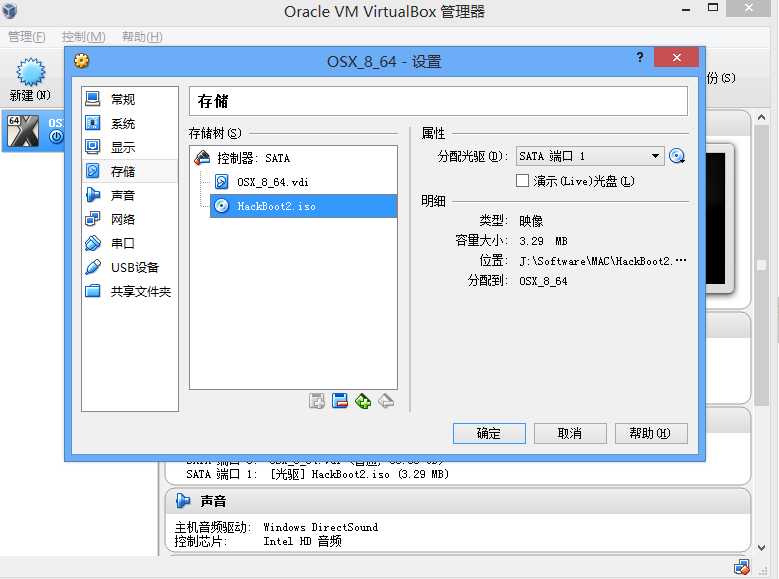This screenshot has height=579, width=779.
Task: Open the 共享文件夹 (Shared folders) category
Action: (x=130, y=291)
